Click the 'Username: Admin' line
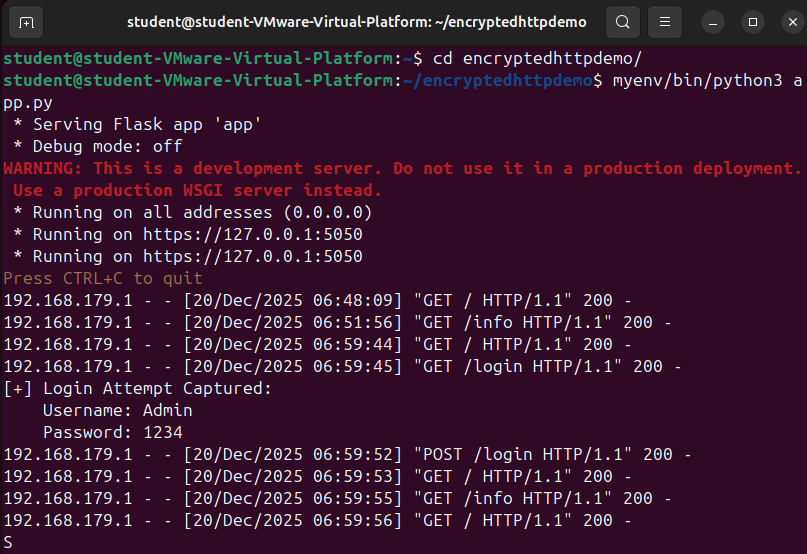This screenshot has width=807, height=554. (x=117, y=410)
